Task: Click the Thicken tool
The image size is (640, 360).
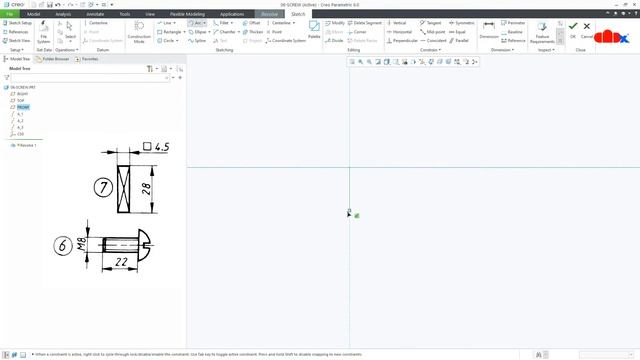Action: coord(253,32)
